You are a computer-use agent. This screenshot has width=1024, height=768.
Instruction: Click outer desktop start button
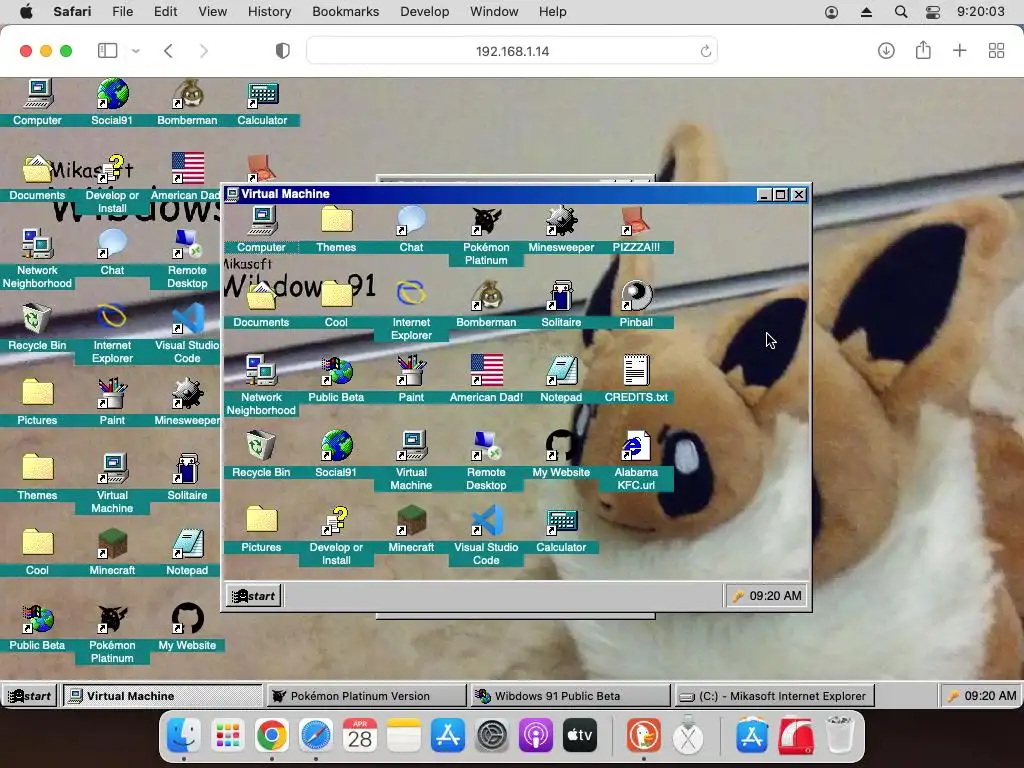click(x=30, y=696)
